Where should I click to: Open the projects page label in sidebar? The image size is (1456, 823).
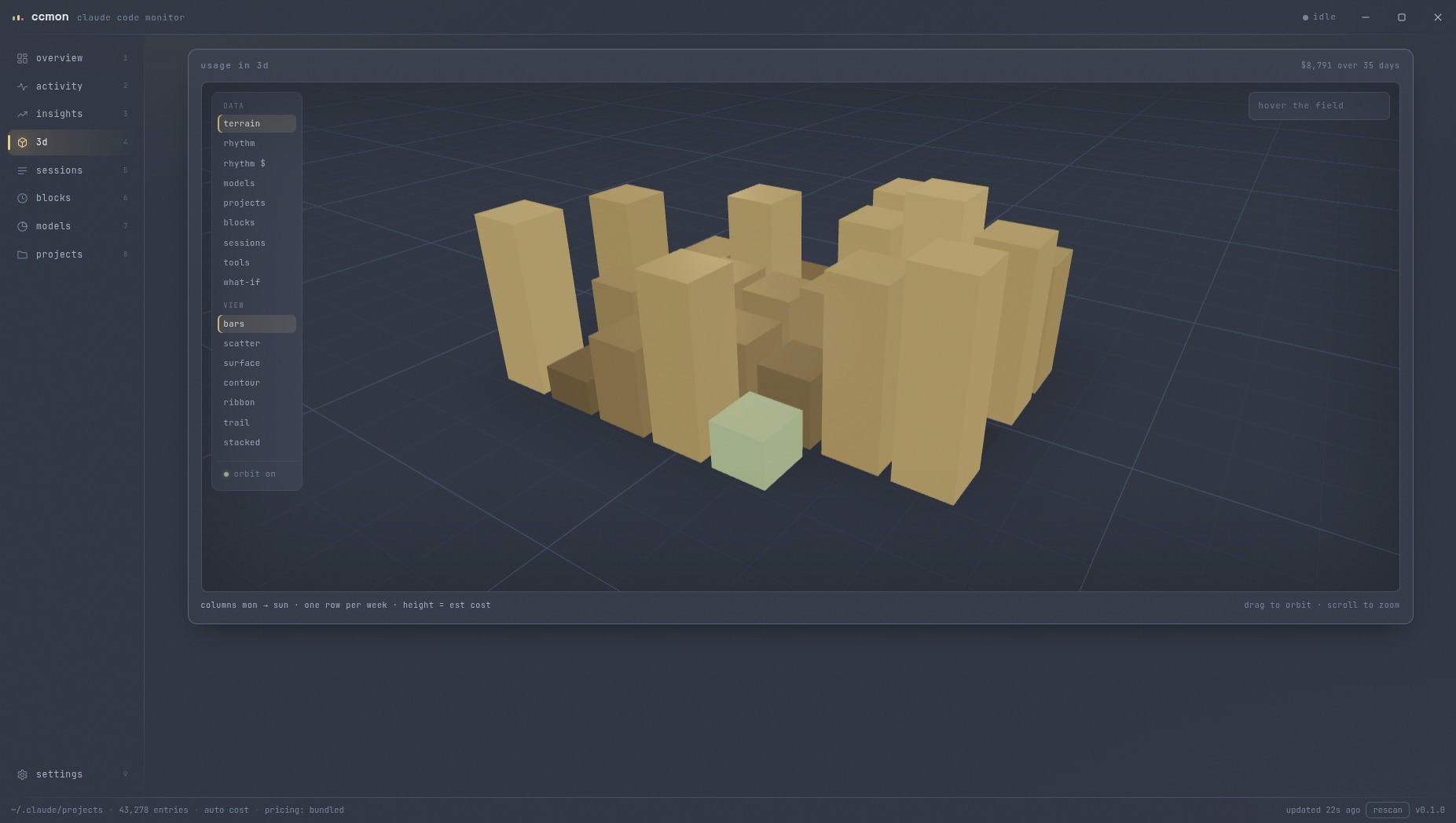[x=59, y=254]
